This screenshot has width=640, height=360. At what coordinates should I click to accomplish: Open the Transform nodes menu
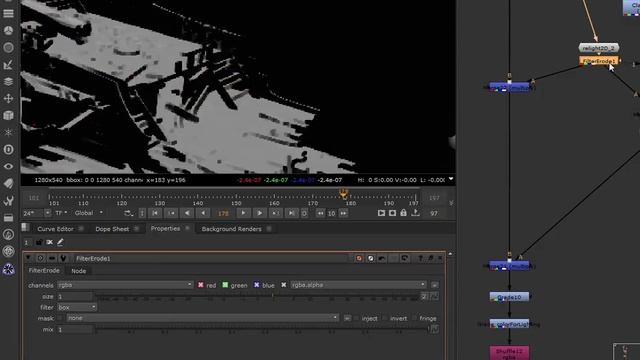click(8, 98)
